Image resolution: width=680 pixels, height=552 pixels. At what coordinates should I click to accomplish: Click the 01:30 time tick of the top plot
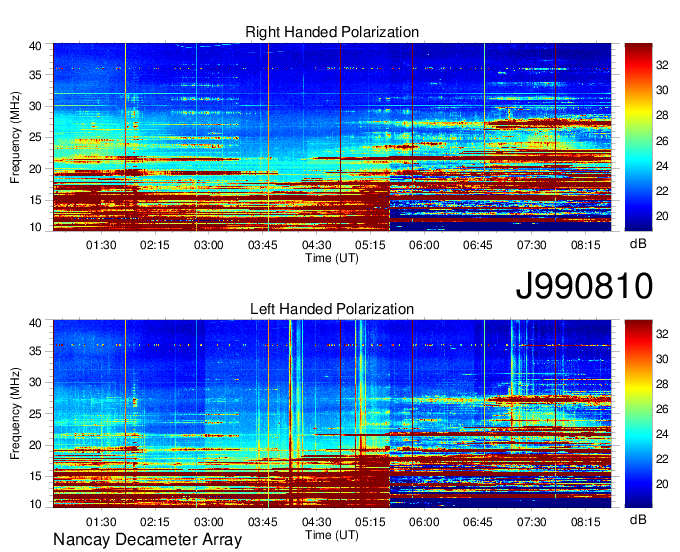pos(101,245)
